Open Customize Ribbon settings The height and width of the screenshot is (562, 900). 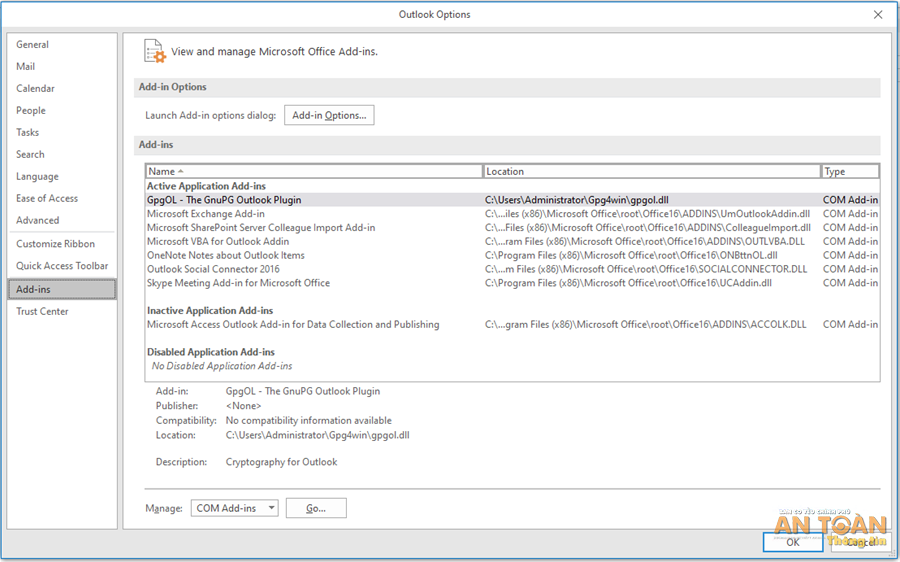pyautogui.click(x=56, y=244)
